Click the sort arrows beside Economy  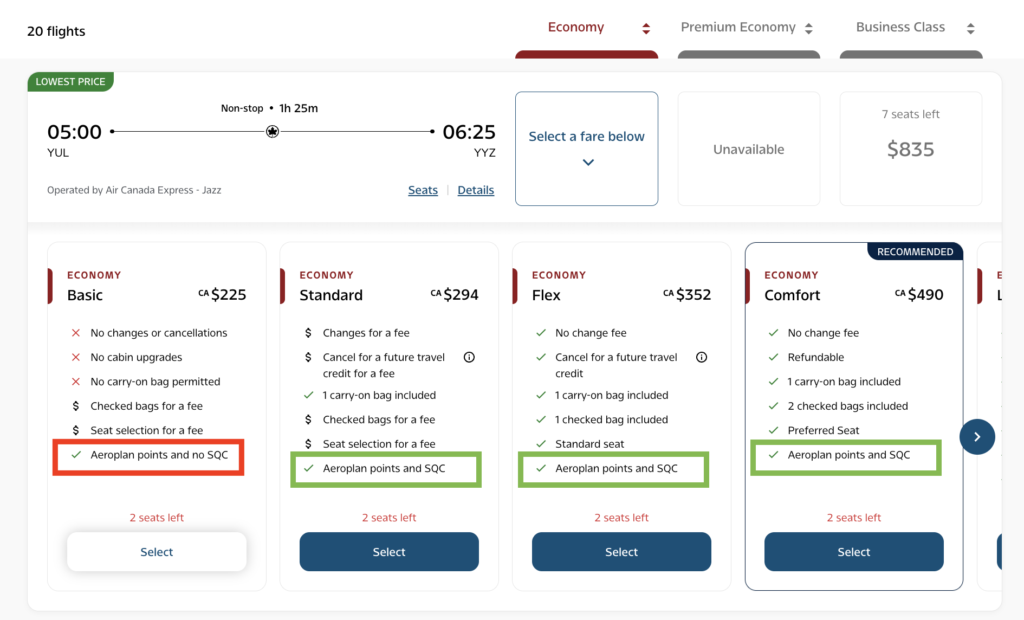point(646,28)
